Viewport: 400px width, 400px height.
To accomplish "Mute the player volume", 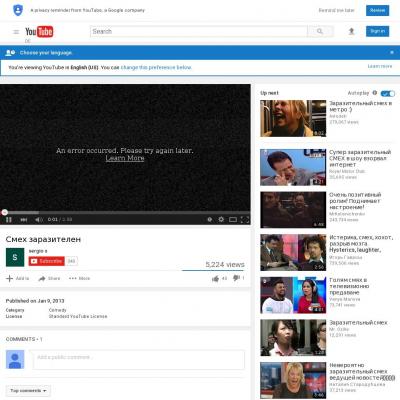I will [x=39, y=219].
